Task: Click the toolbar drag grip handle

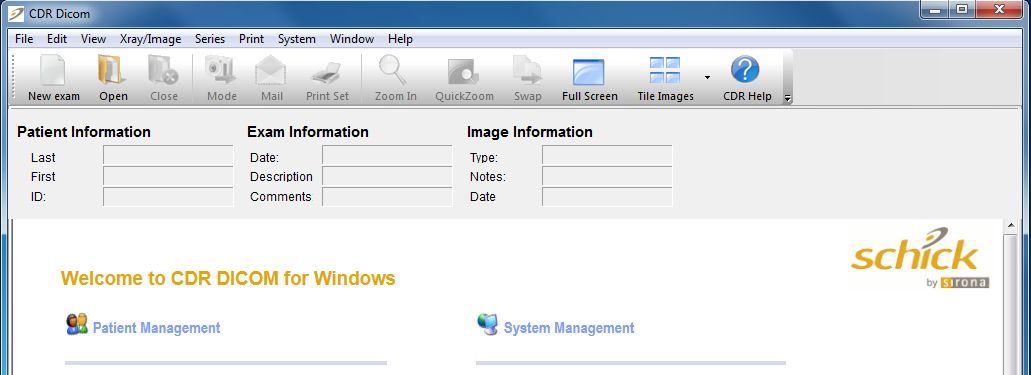Action: click(13, 76)
